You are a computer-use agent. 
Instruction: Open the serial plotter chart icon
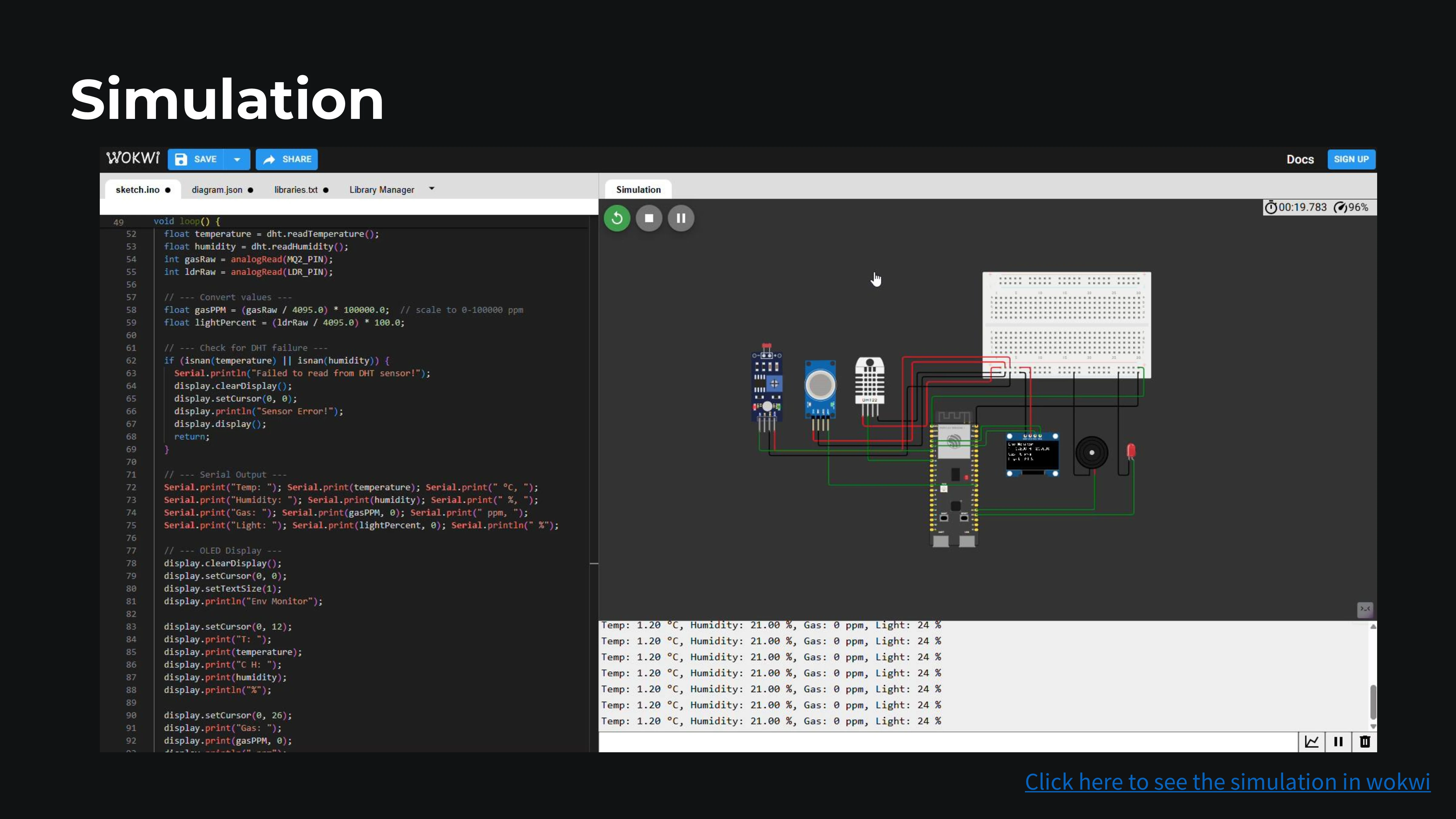pos(1311,742)
